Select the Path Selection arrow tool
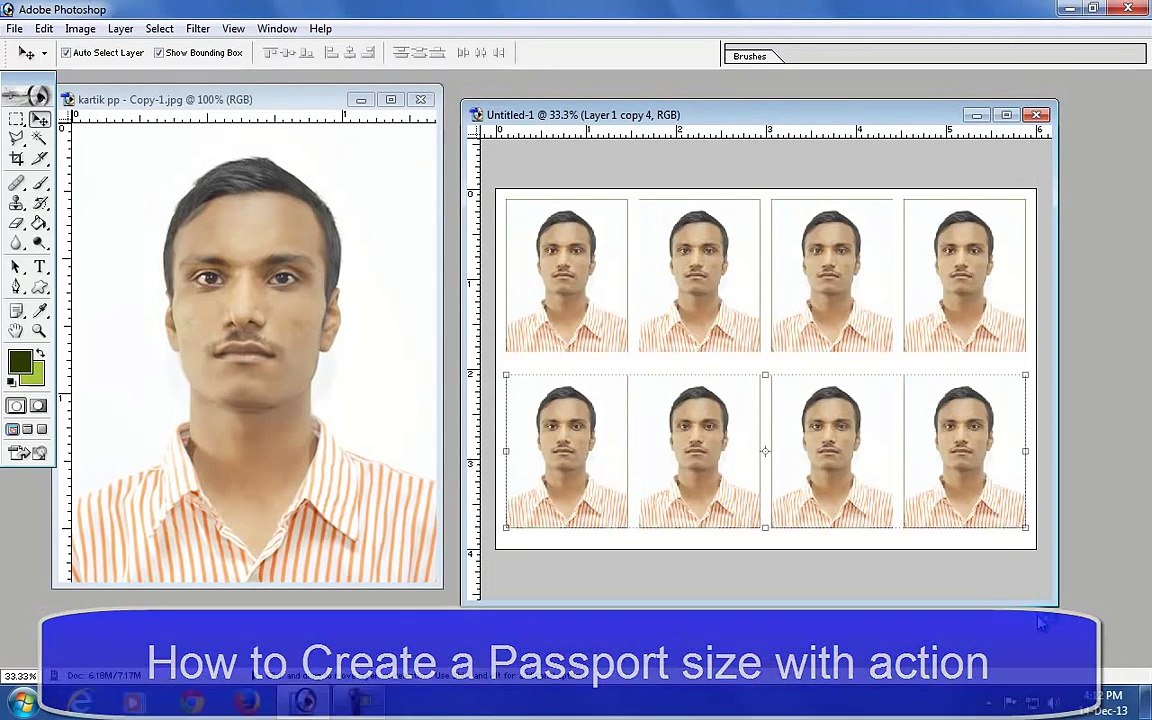The width and height of the screenshot is (1152, 720). click(15, 267)
